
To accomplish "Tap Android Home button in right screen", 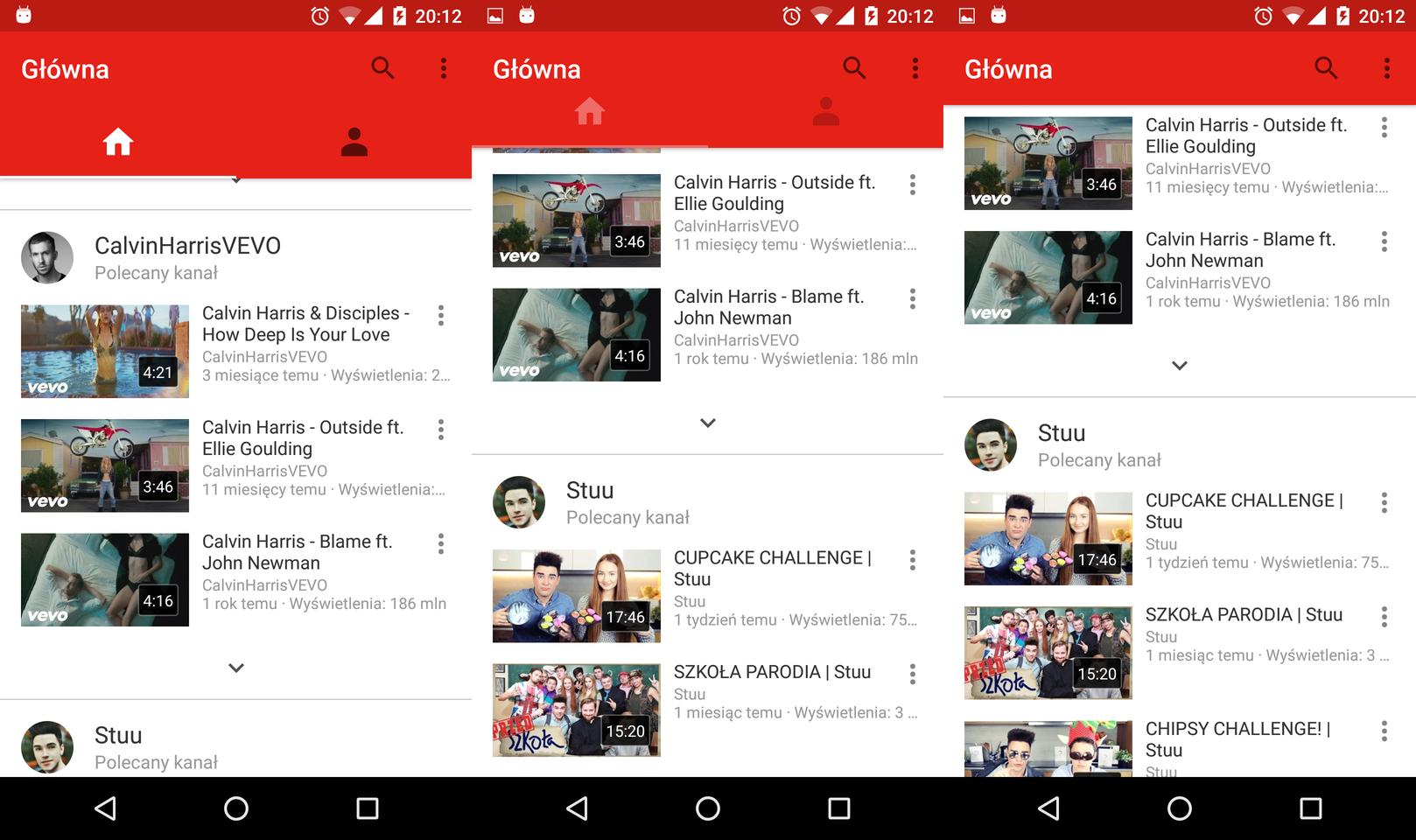I will 1180,808.
